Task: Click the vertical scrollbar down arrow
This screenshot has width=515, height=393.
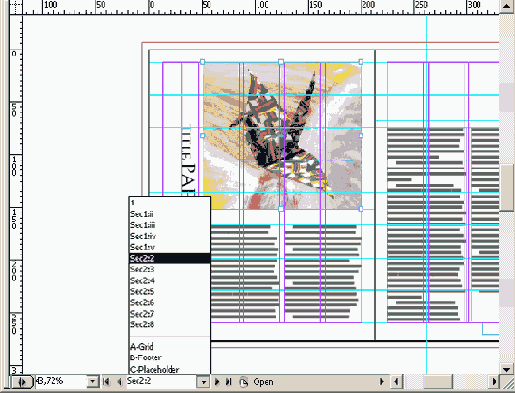Action: [507, 369]
